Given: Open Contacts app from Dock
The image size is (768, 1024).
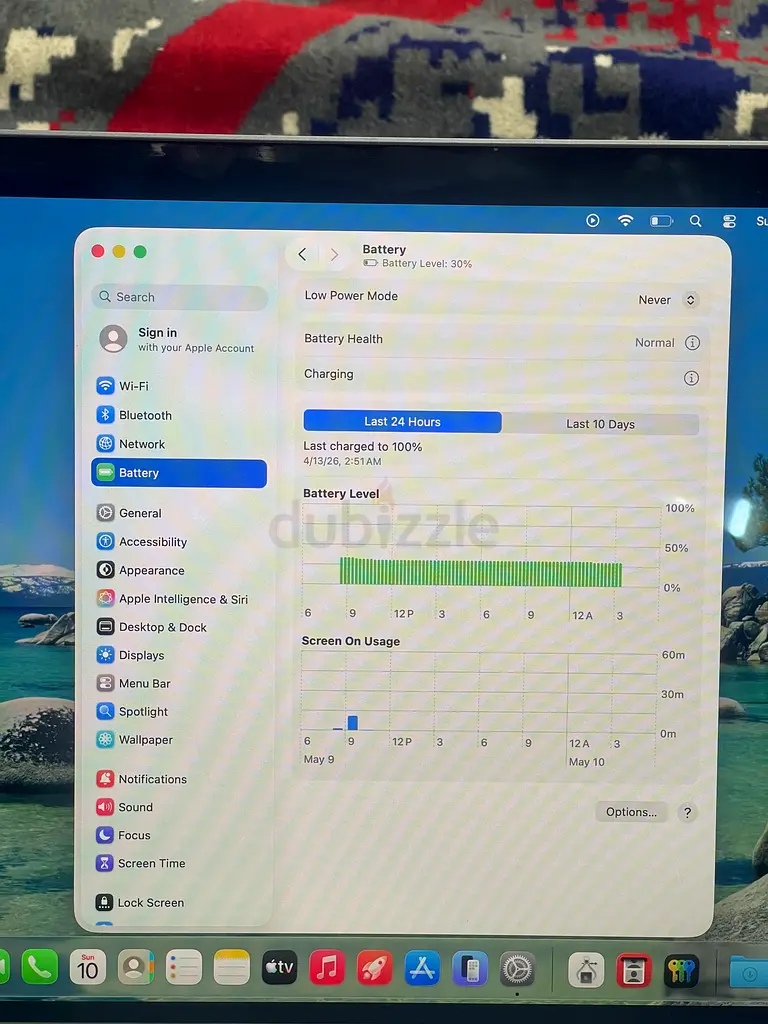Looking at the screenshot, I should pos(135,967).
